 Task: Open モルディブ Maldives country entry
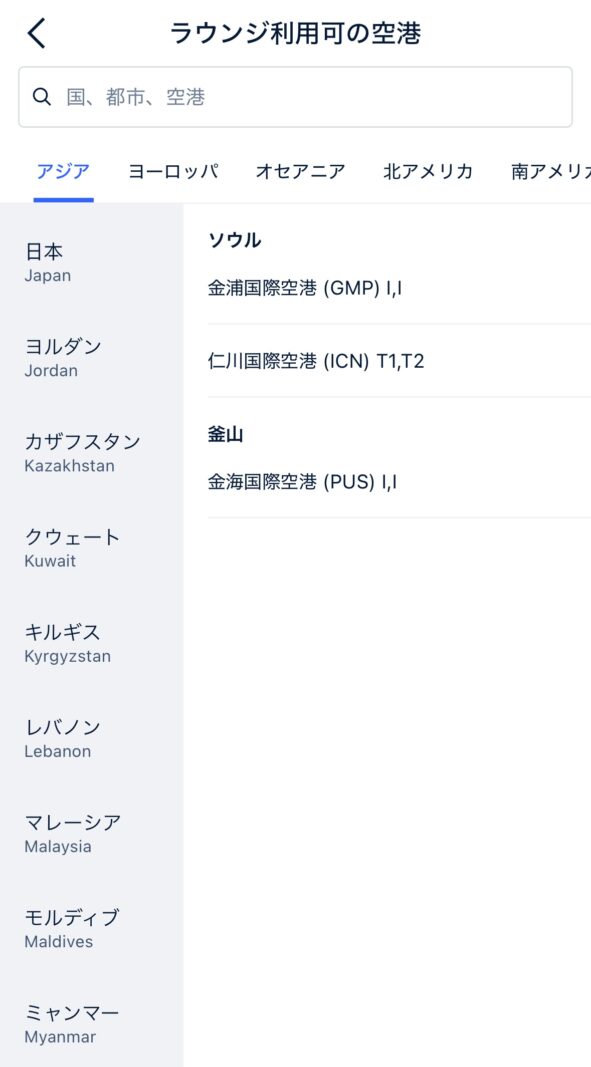[x=91, y=930]
